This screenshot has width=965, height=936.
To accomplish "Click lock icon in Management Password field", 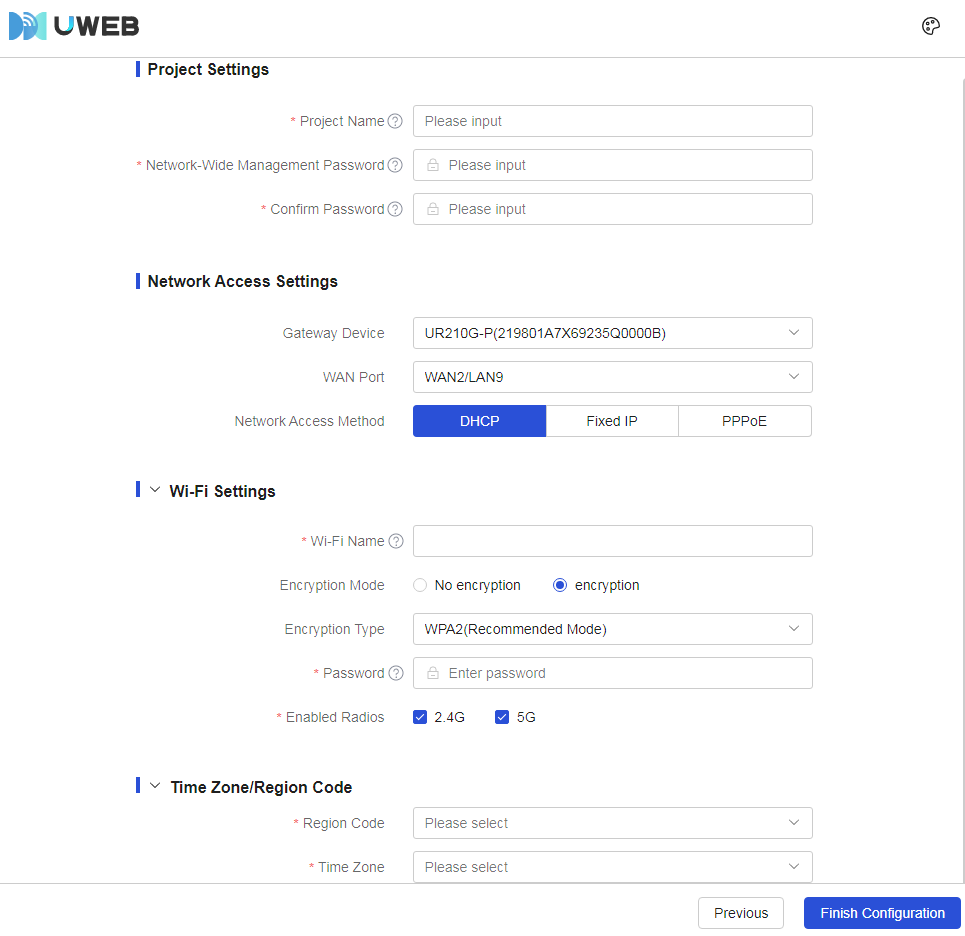I will pyautogui.click(x=433, y=165).
